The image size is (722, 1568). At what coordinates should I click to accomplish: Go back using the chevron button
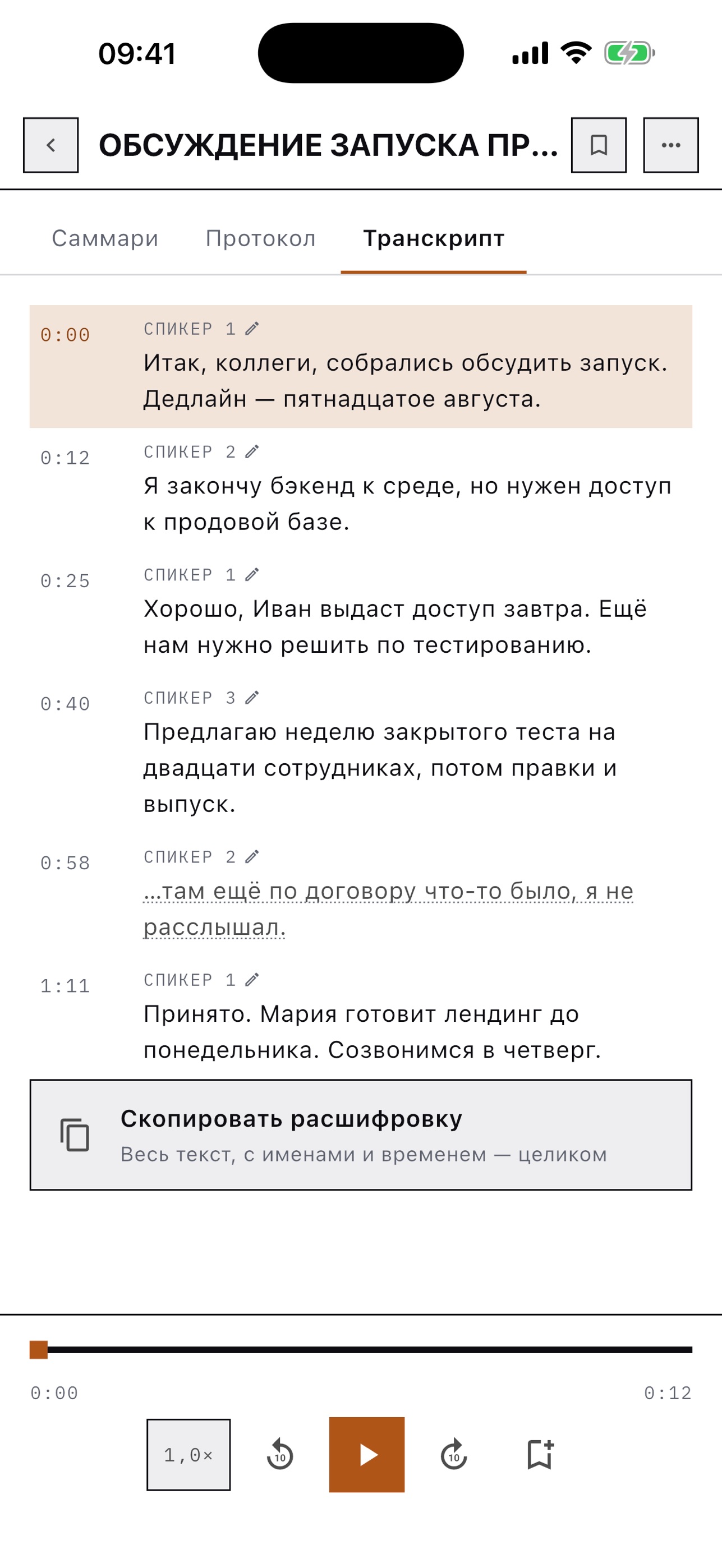coord(50,145)
